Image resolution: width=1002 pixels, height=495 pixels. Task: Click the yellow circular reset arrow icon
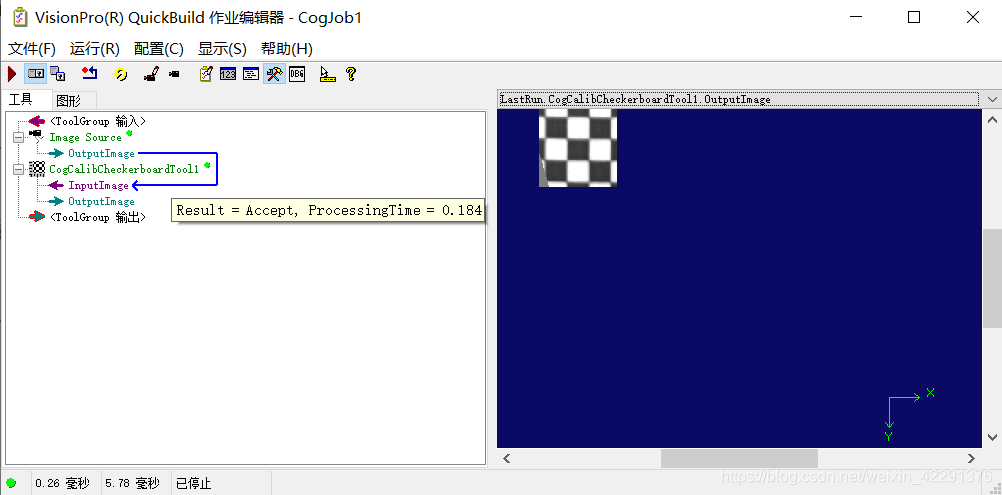click(x=120, y=74)
